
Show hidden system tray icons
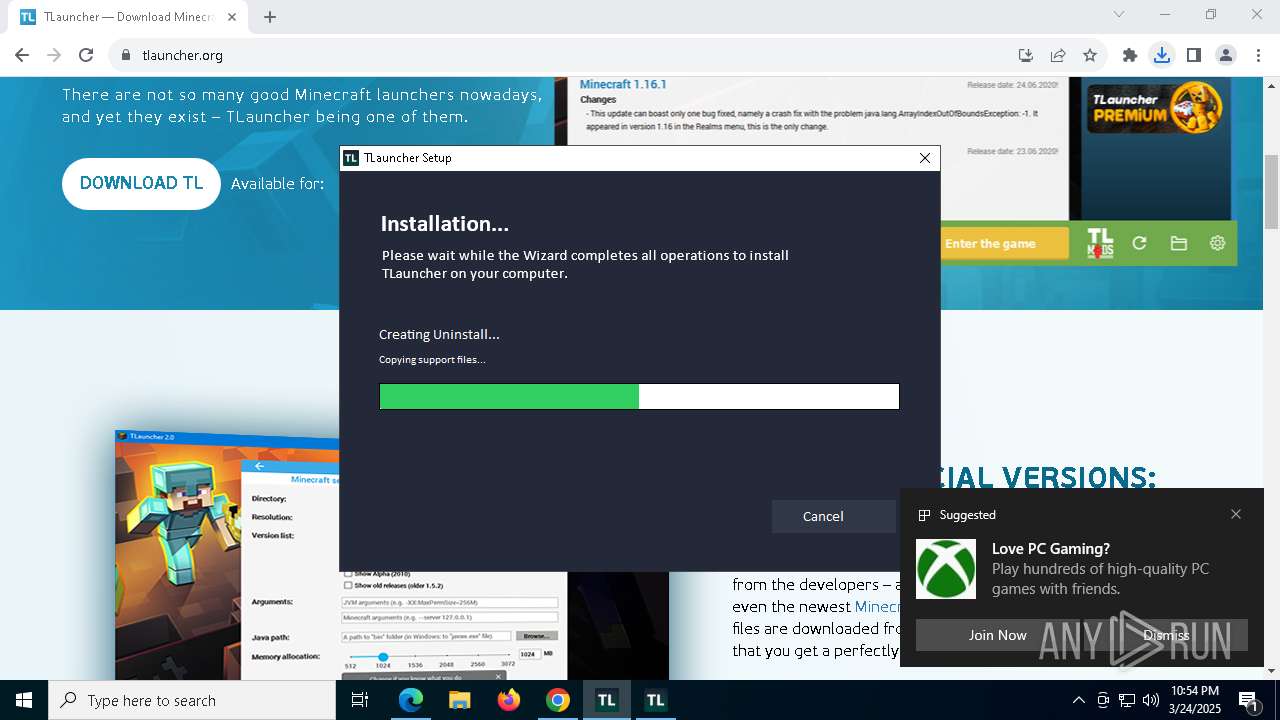1078,700
